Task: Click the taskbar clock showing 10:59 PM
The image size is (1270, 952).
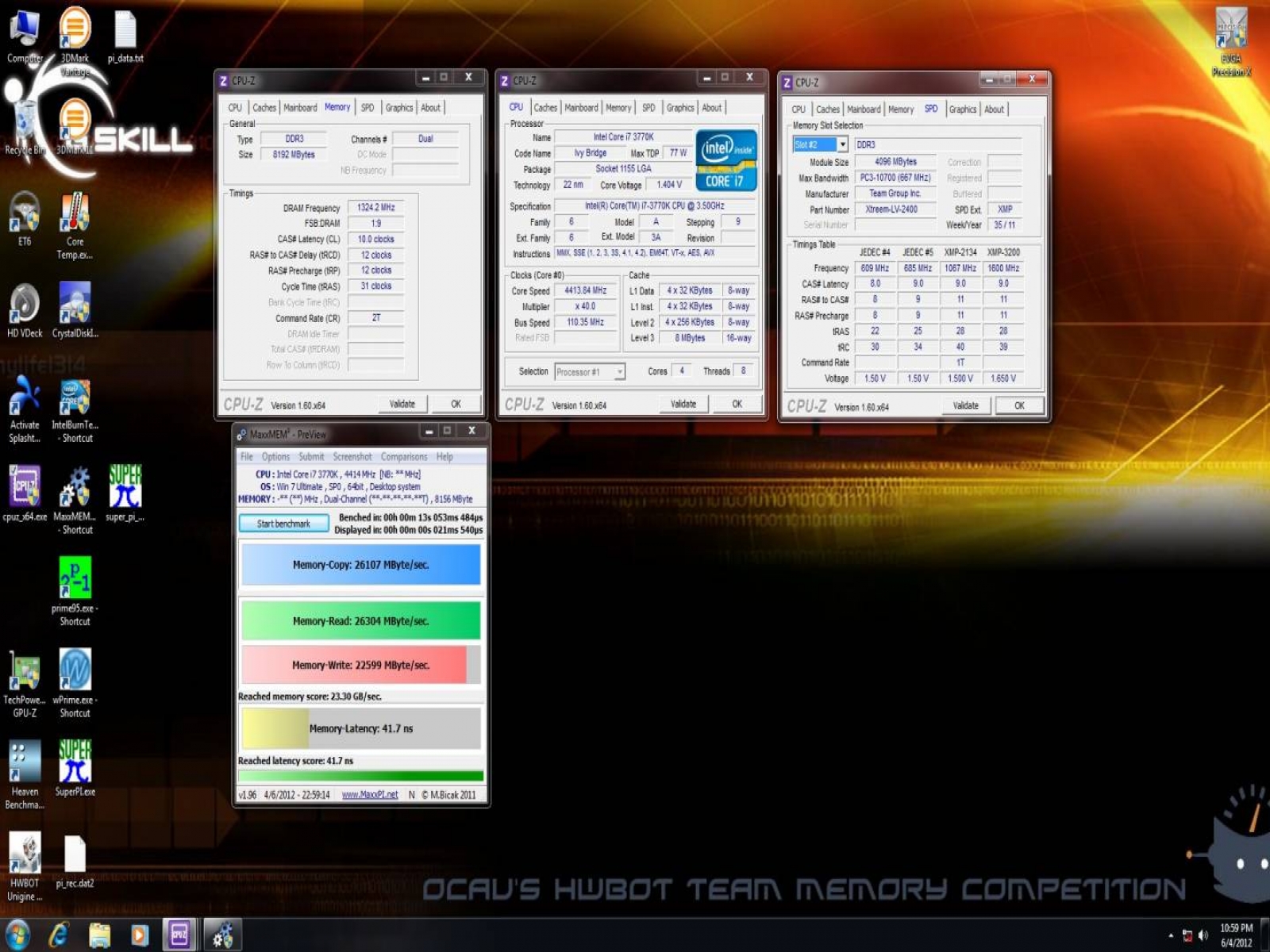Action: (1236, 935)
